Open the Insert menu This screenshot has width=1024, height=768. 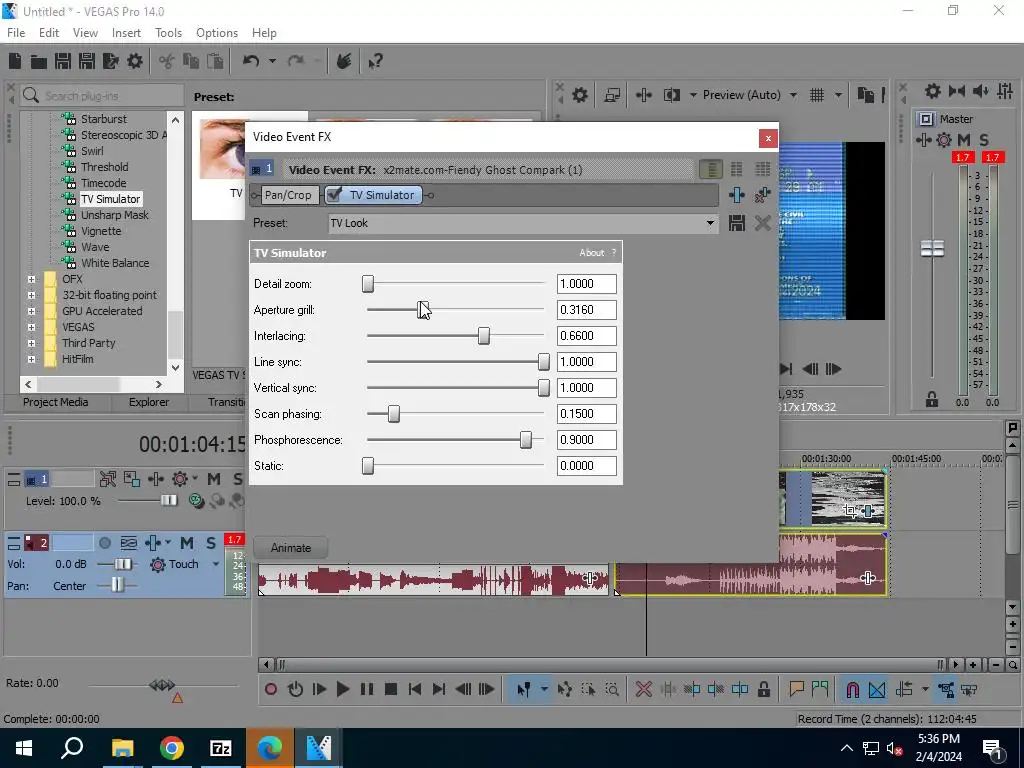pyautogui.click(x=126, y=33)
